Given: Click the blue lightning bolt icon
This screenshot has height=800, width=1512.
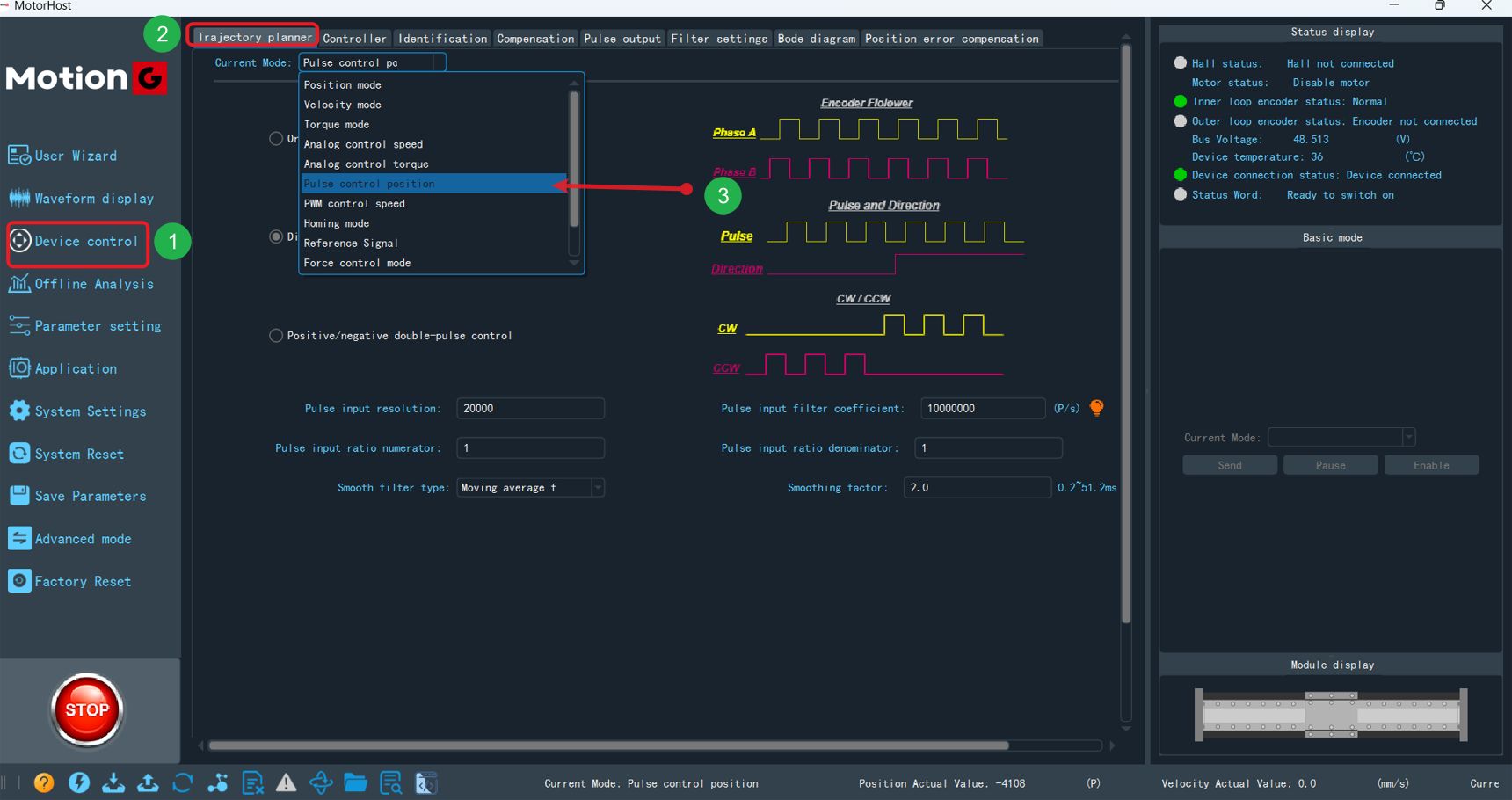Looking at the screenshot, I should 79,782.
